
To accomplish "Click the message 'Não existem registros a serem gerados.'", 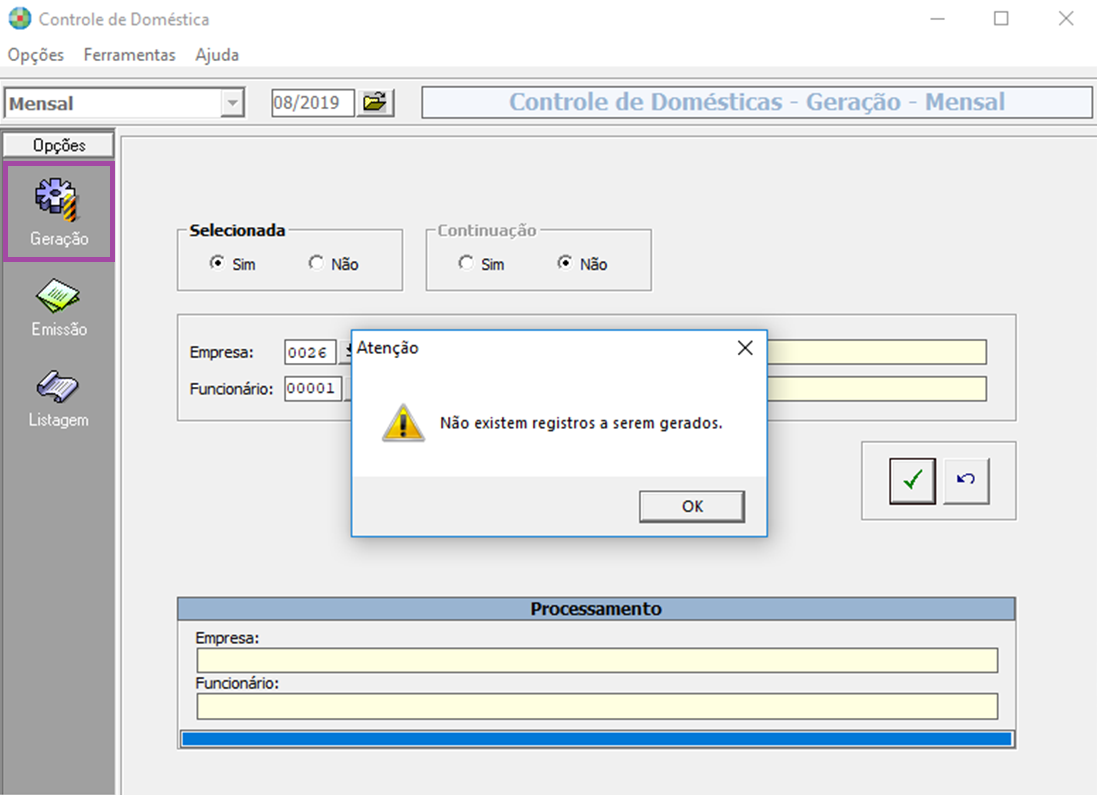I will (x=581, y=423).
